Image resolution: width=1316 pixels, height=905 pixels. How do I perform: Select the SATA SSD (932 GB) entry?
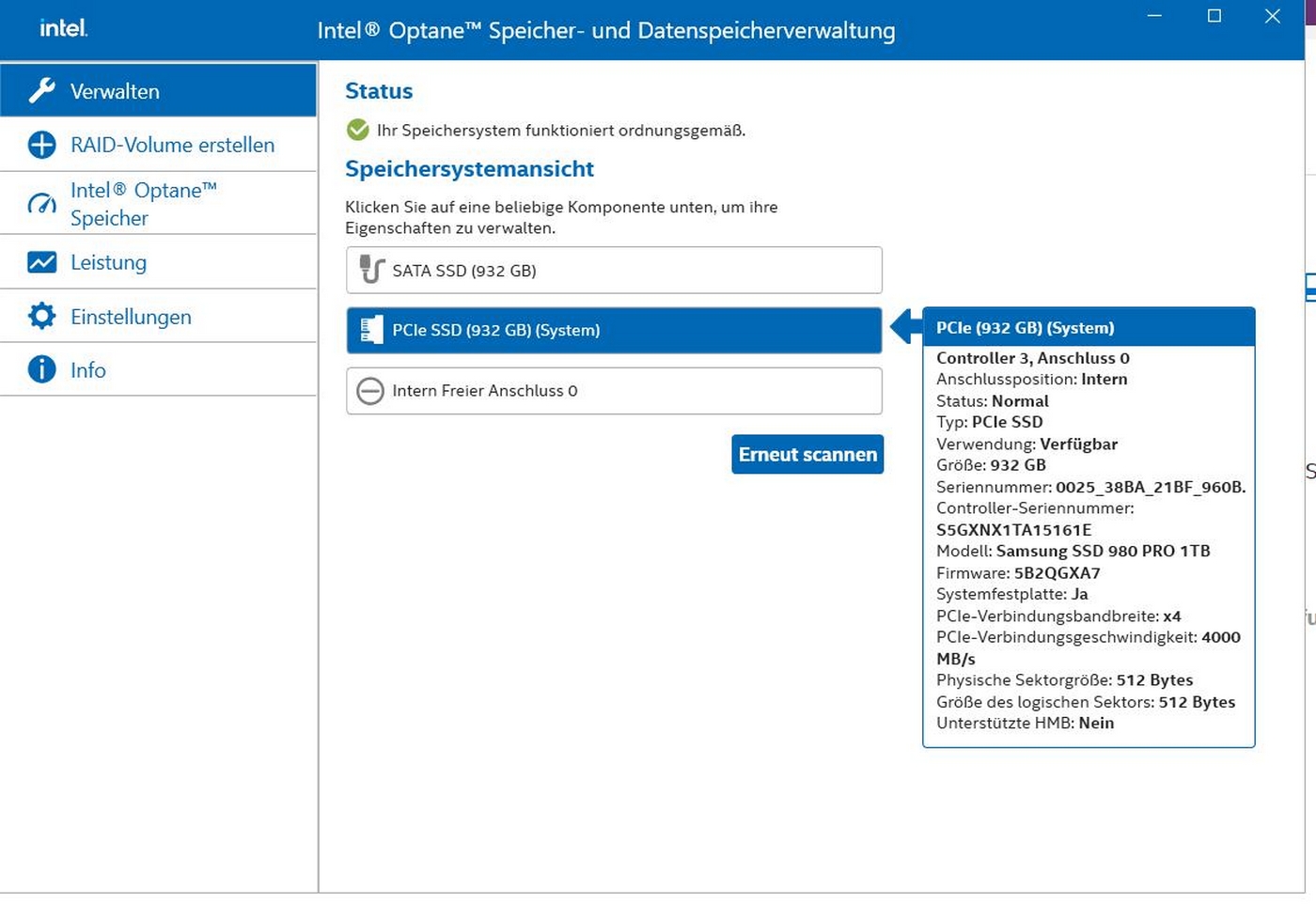(x=614, y=271)
